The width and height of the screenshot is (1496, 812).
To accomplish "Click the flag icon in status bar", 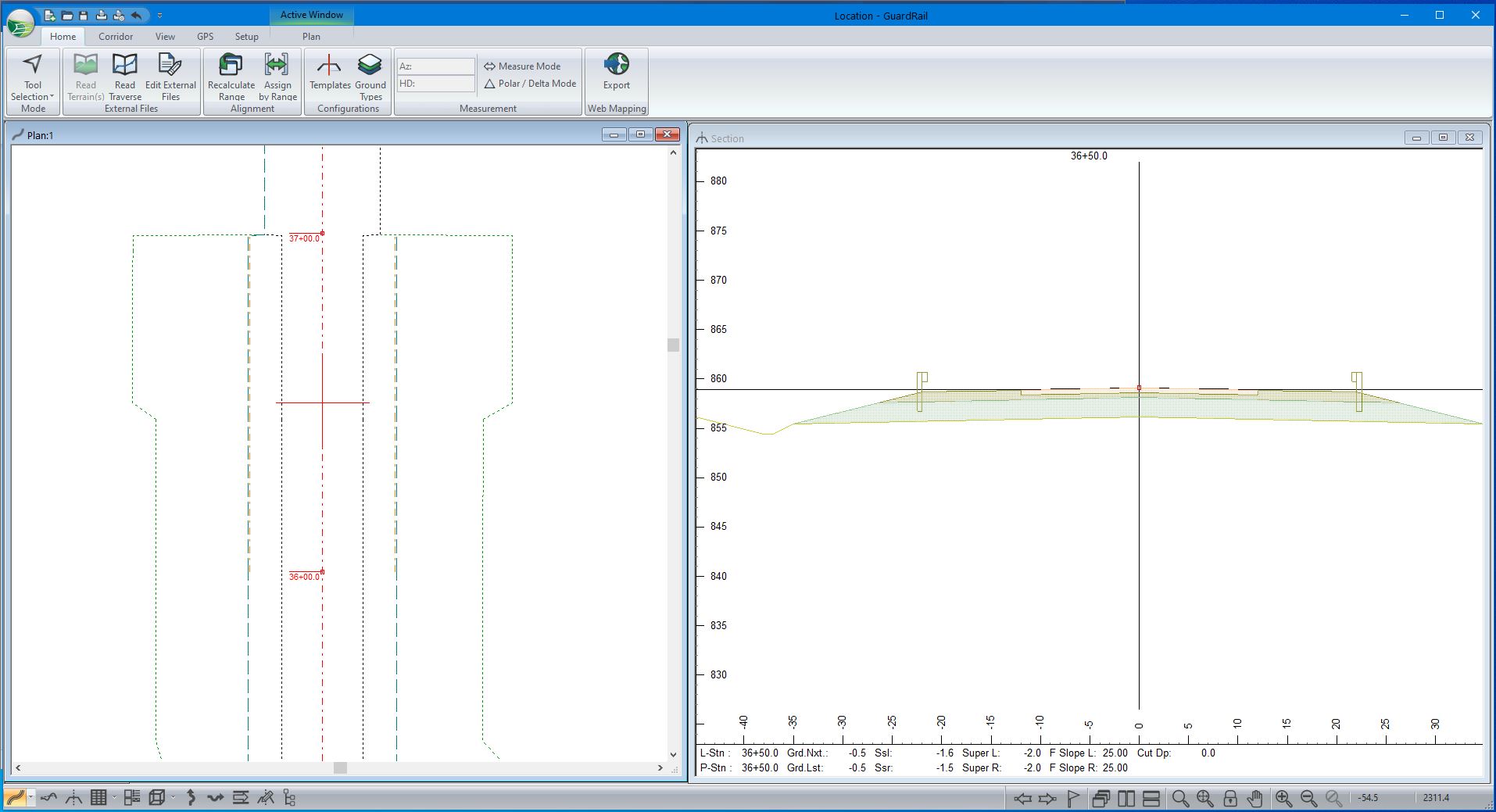I will pyautogui.click(x=1073, y=799).
